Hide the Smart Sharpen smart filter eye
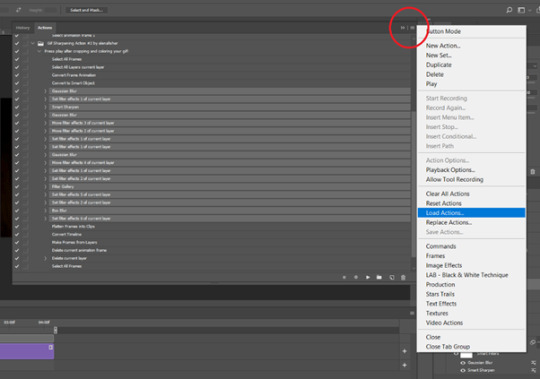 coord(463,370)
